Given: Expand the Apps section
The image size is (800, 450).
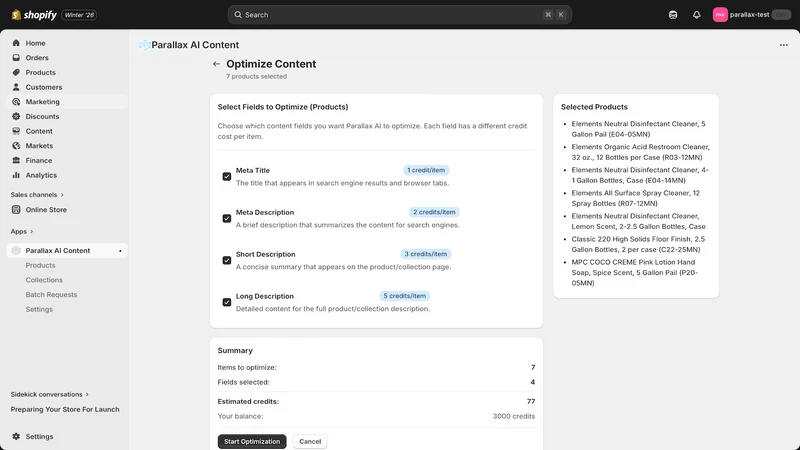Looking at the screenshot, I should click(x=22, y=232).
